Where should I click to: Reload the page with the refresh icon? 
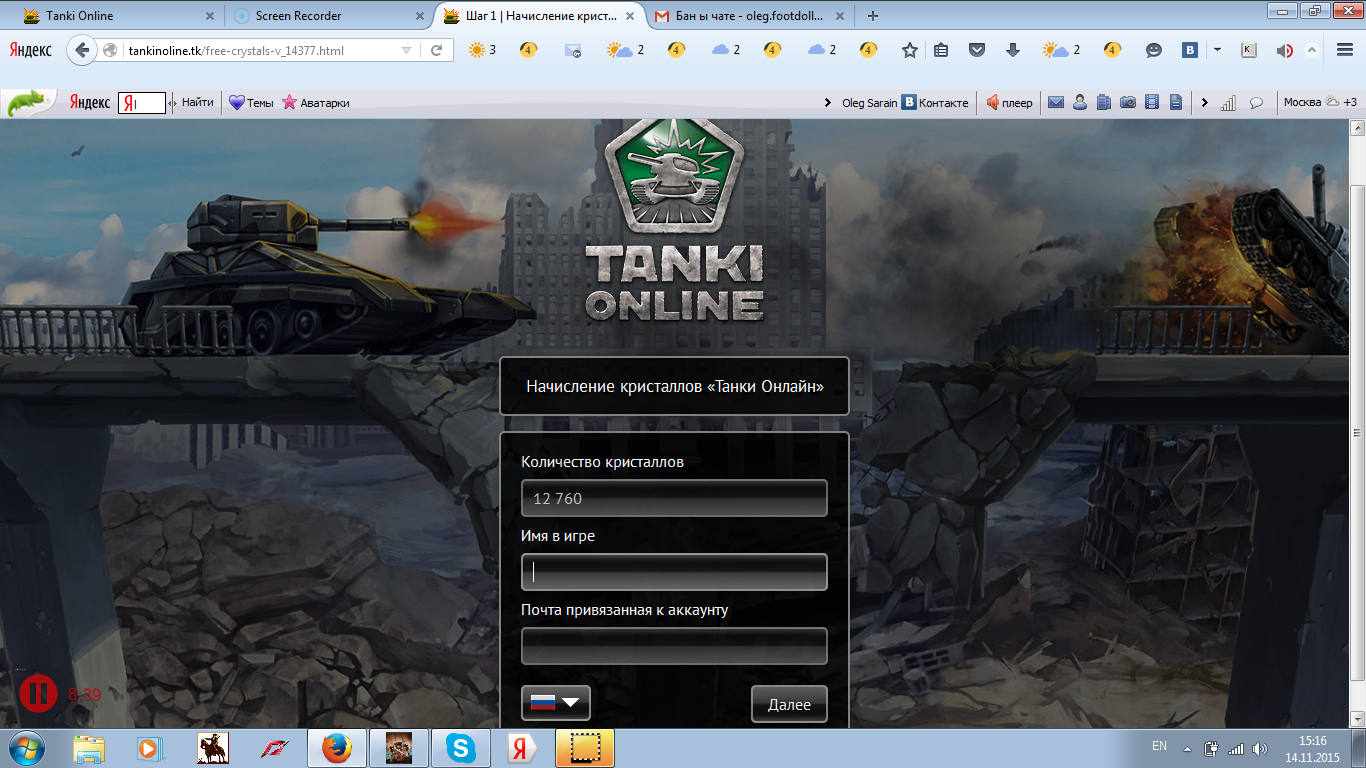pos(437,50)
